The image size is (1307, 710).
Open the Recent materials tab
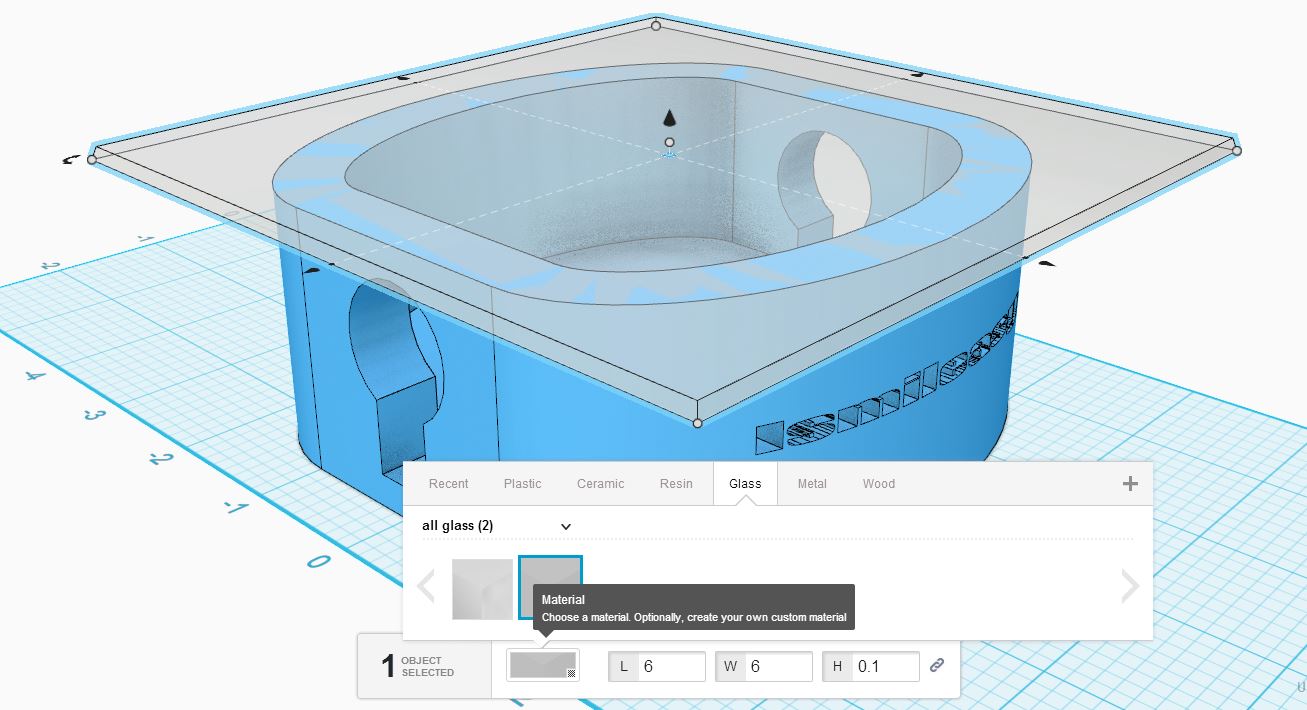448,484
